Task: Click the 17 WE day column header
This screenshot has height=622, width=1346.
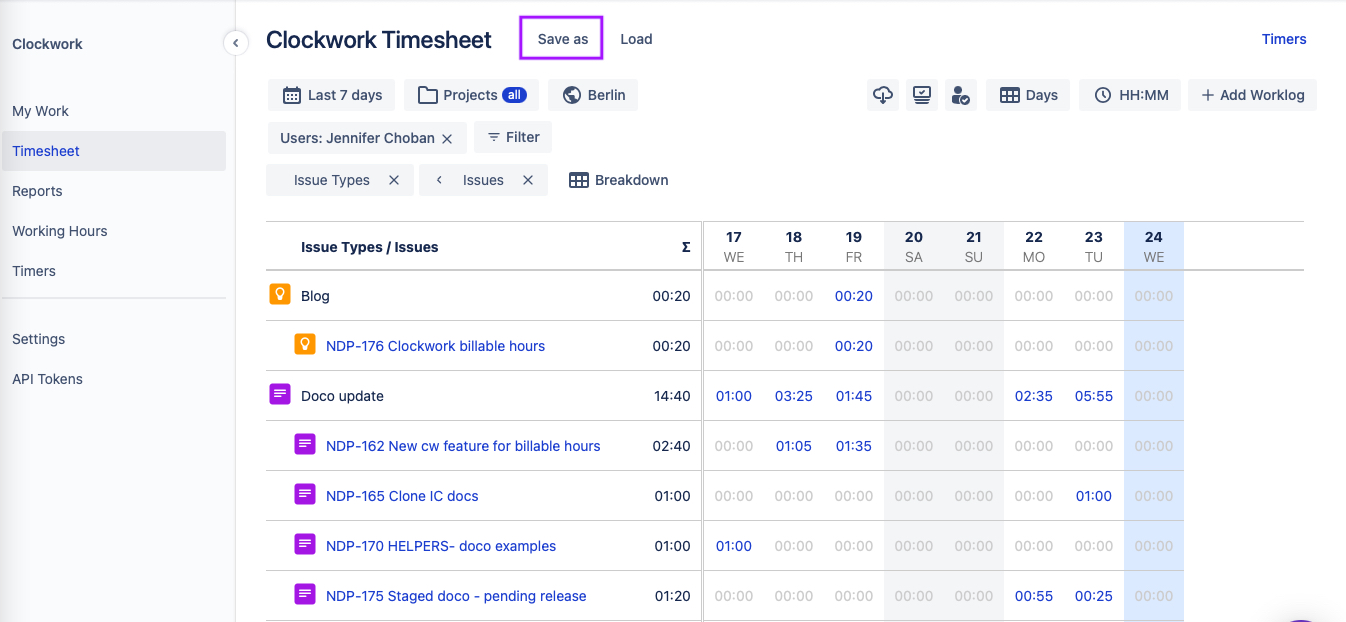Action: coord(734,246)
